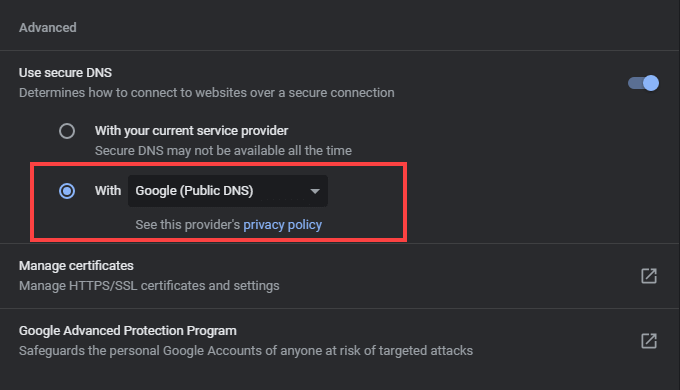The height and width of the screenshot is (390, 680).
Task: Click the dropdown arrow beside Google (Public DNS)
Action: [x=315, y=191]
